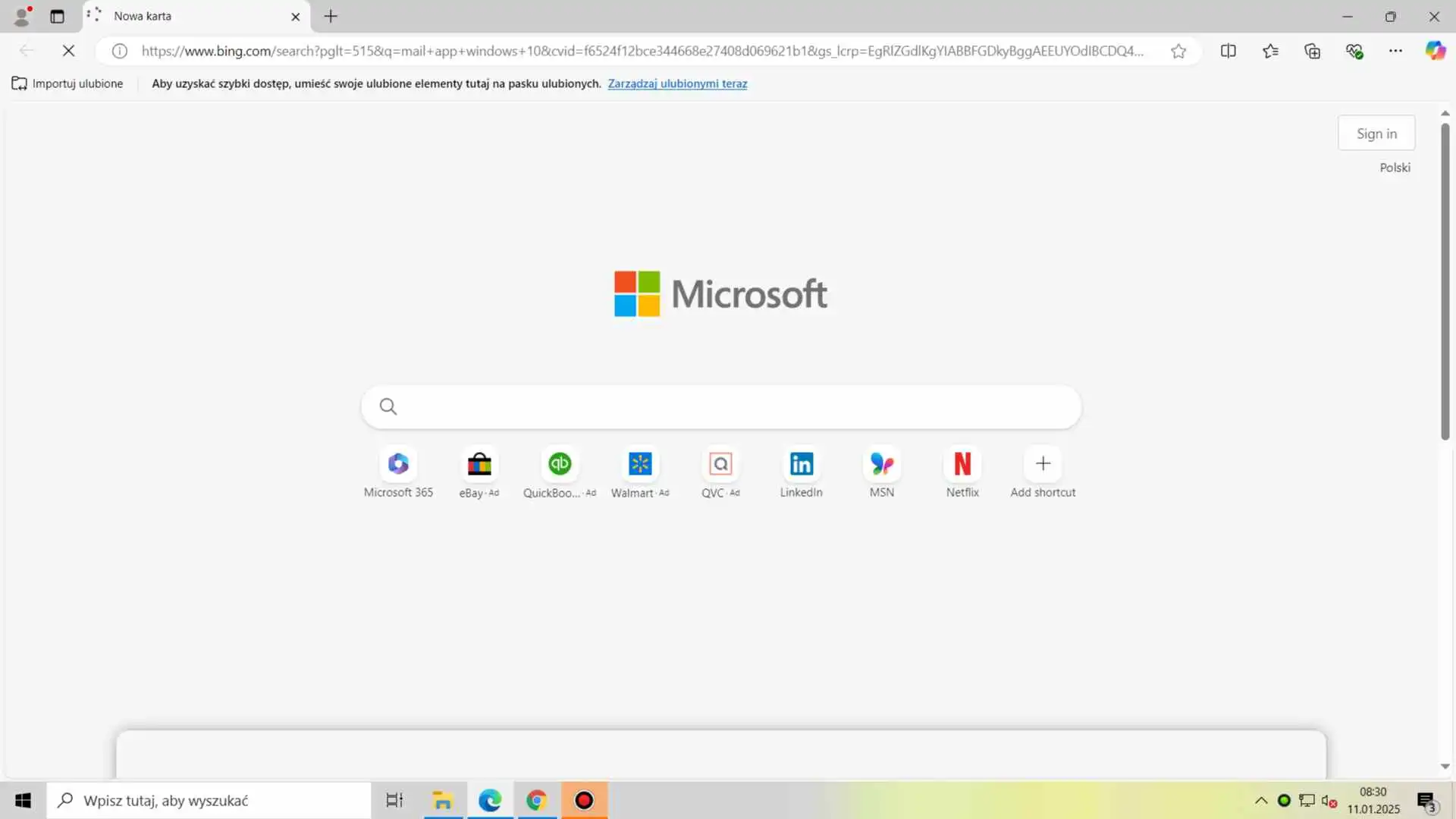Screen dimensions: 1456x819
Task: Open a new tab
Action: tap(331, 16)
